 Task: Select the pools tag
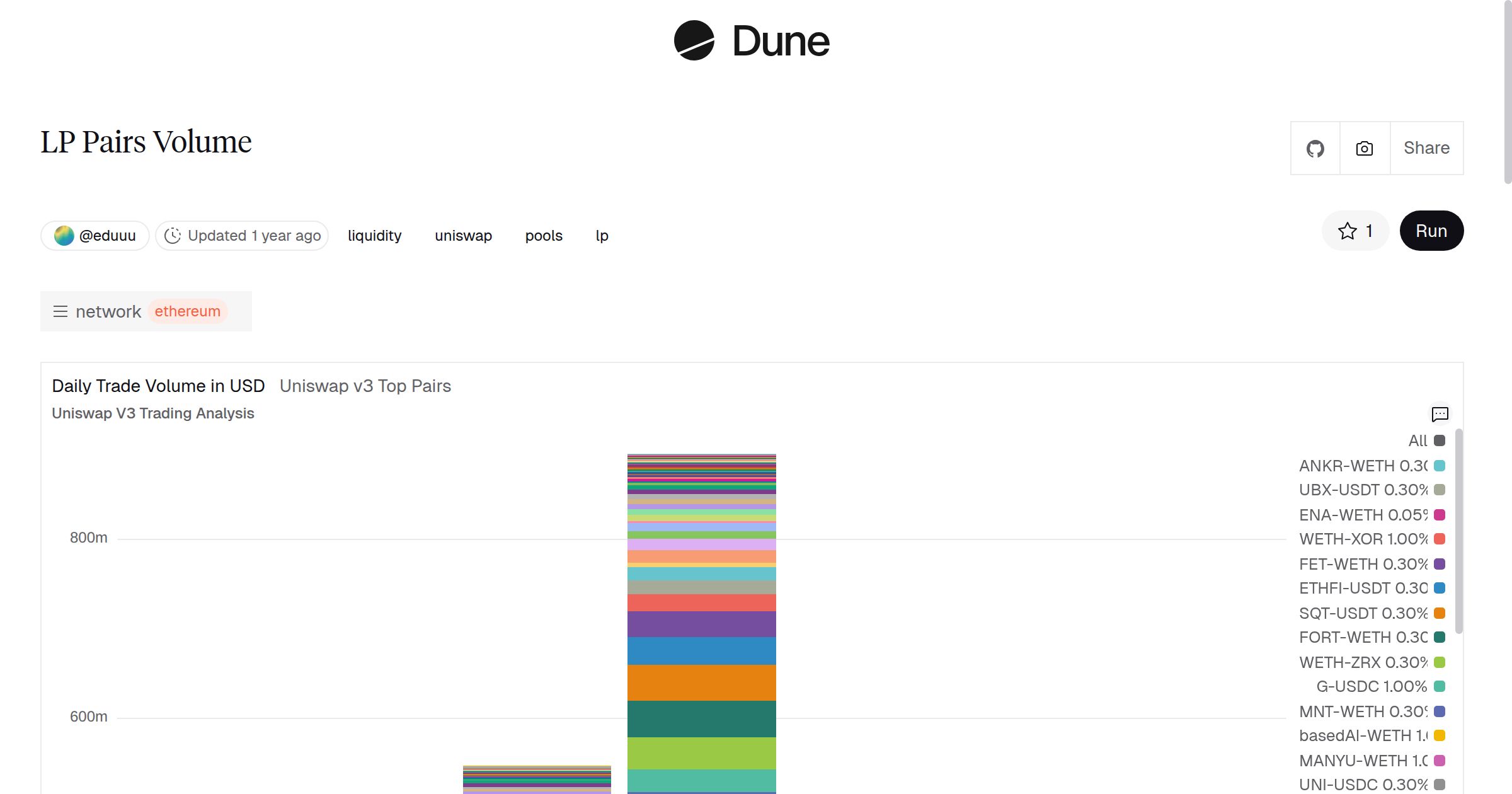[544, 236]
